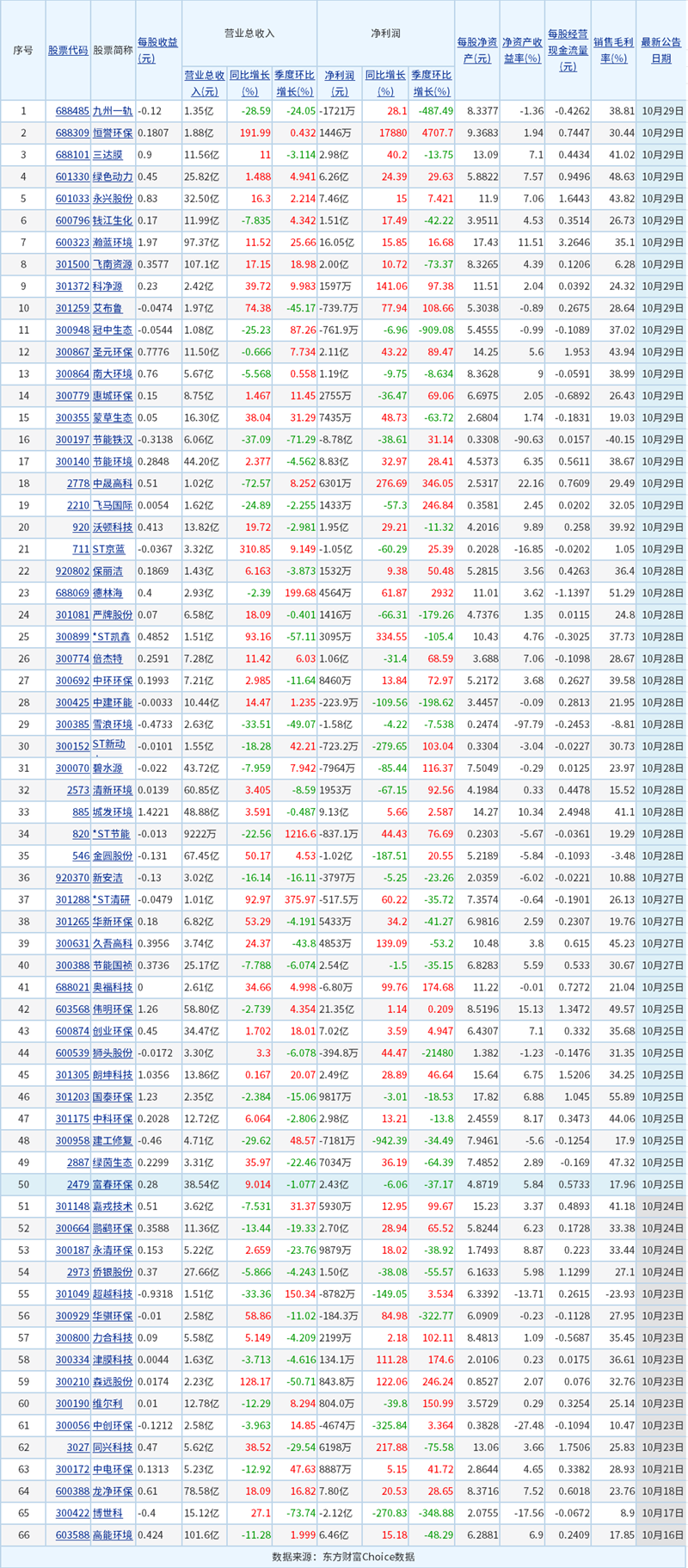Click the 营业总收入(元) sub-column header

pos(204,83)
